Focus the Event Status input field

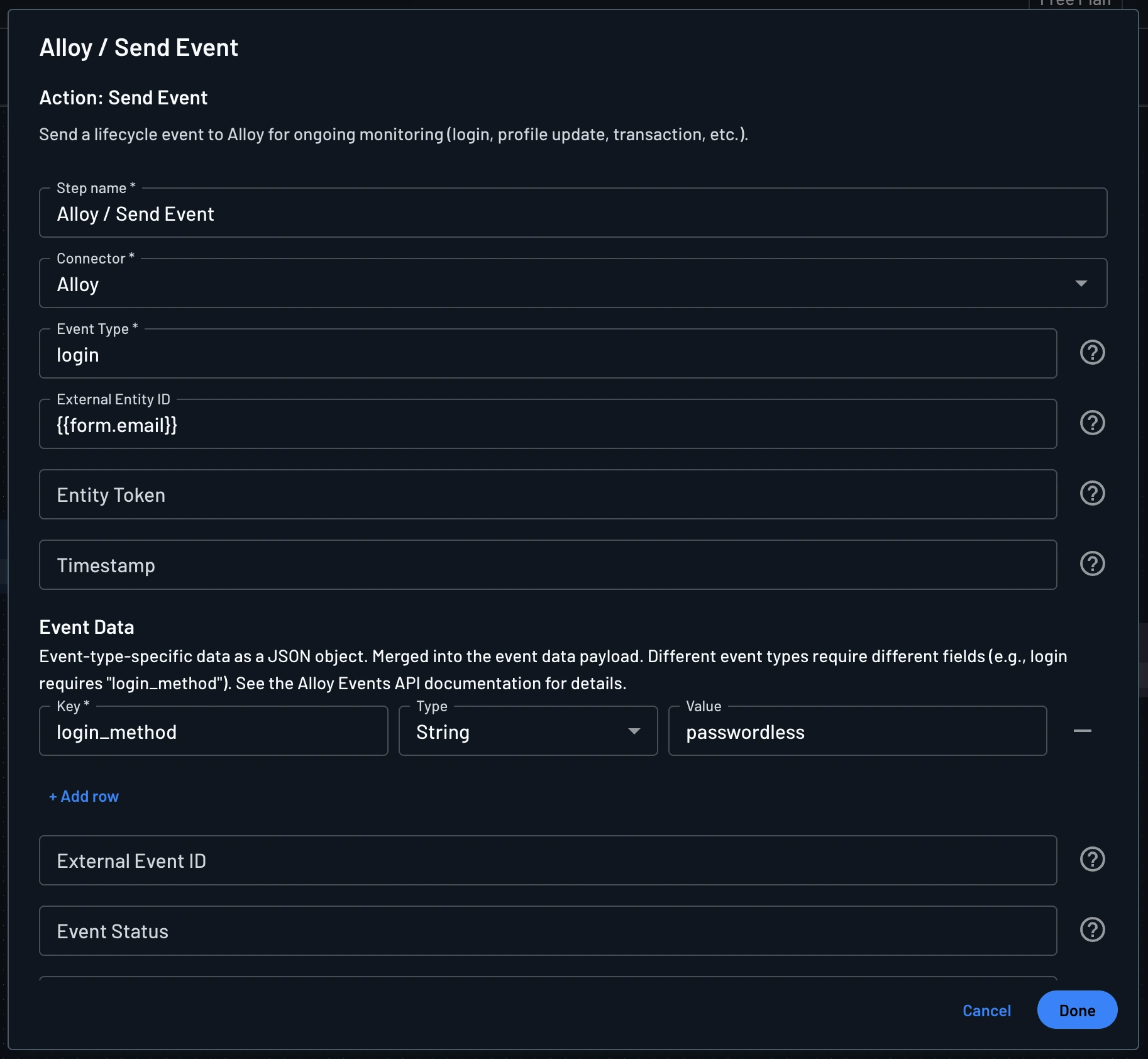coord(548,931)
